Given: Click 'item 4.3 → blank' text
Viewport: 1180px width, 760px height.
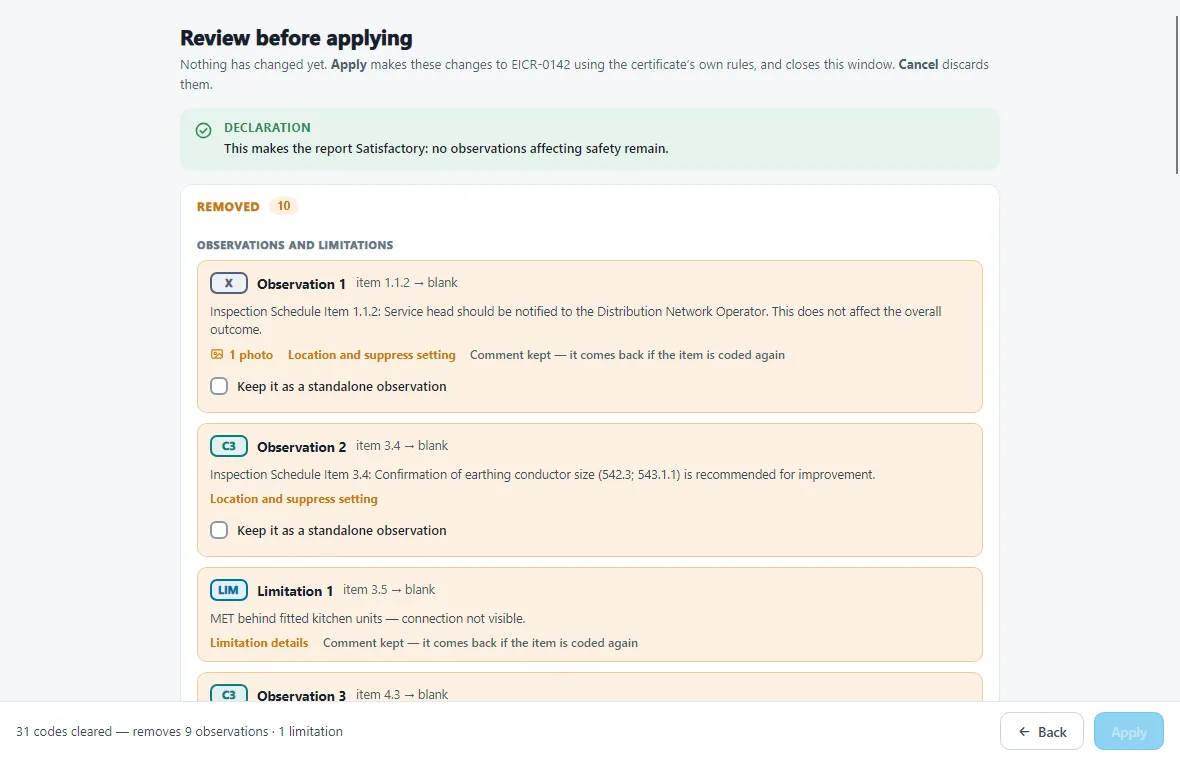Looking at the screenshot, I should pos(402,694).
